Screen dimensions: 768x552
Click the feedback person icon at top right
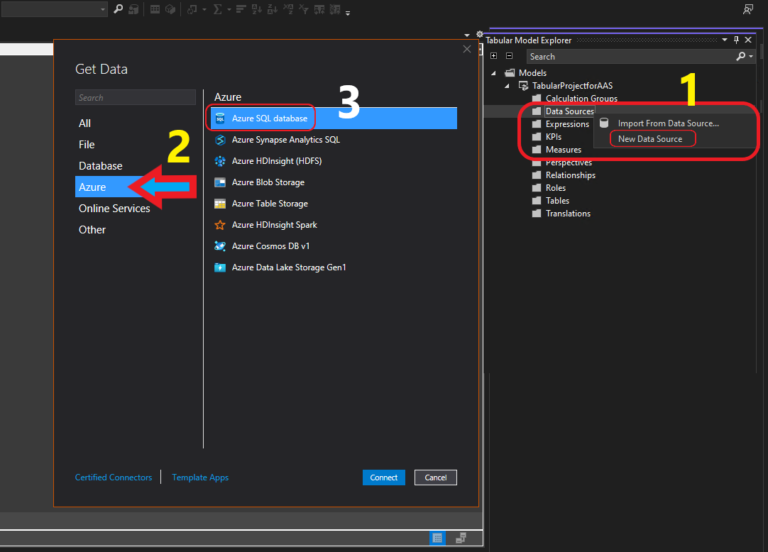tap(747, 9)
